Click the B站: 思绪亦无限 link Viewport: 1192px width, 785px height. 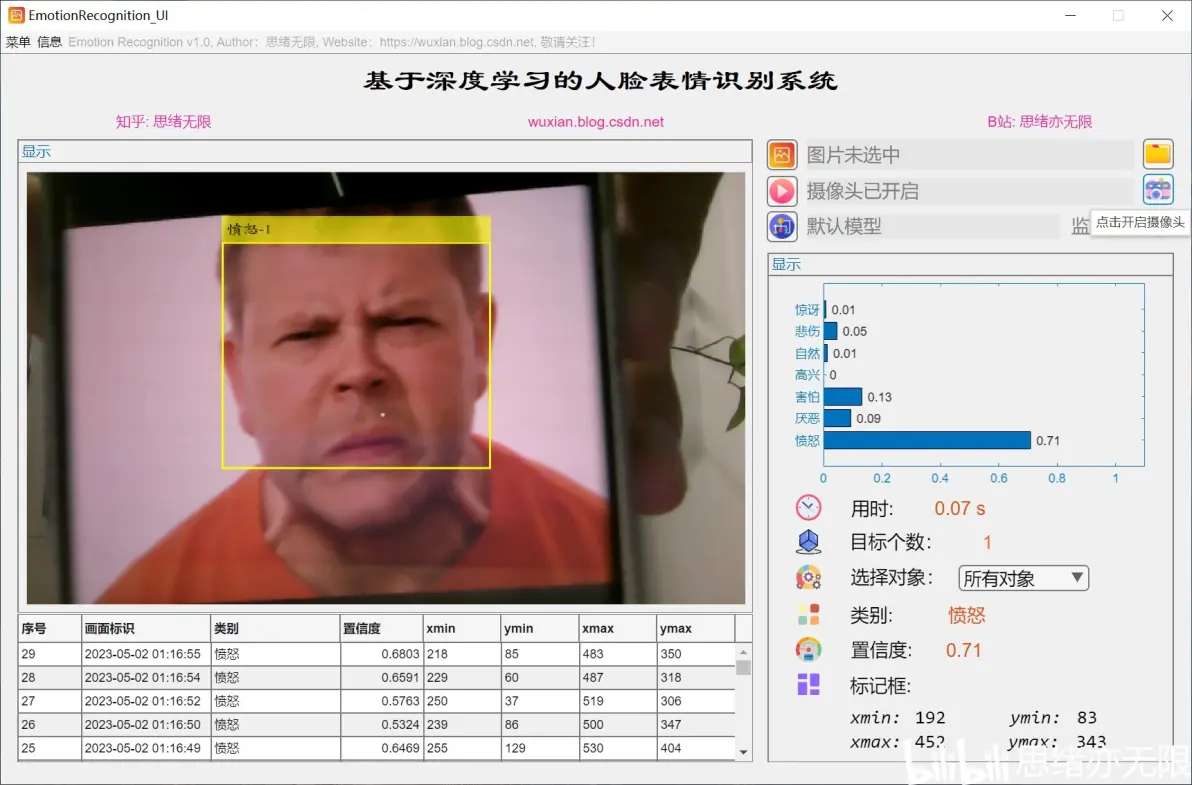[x=1039, y=122]
